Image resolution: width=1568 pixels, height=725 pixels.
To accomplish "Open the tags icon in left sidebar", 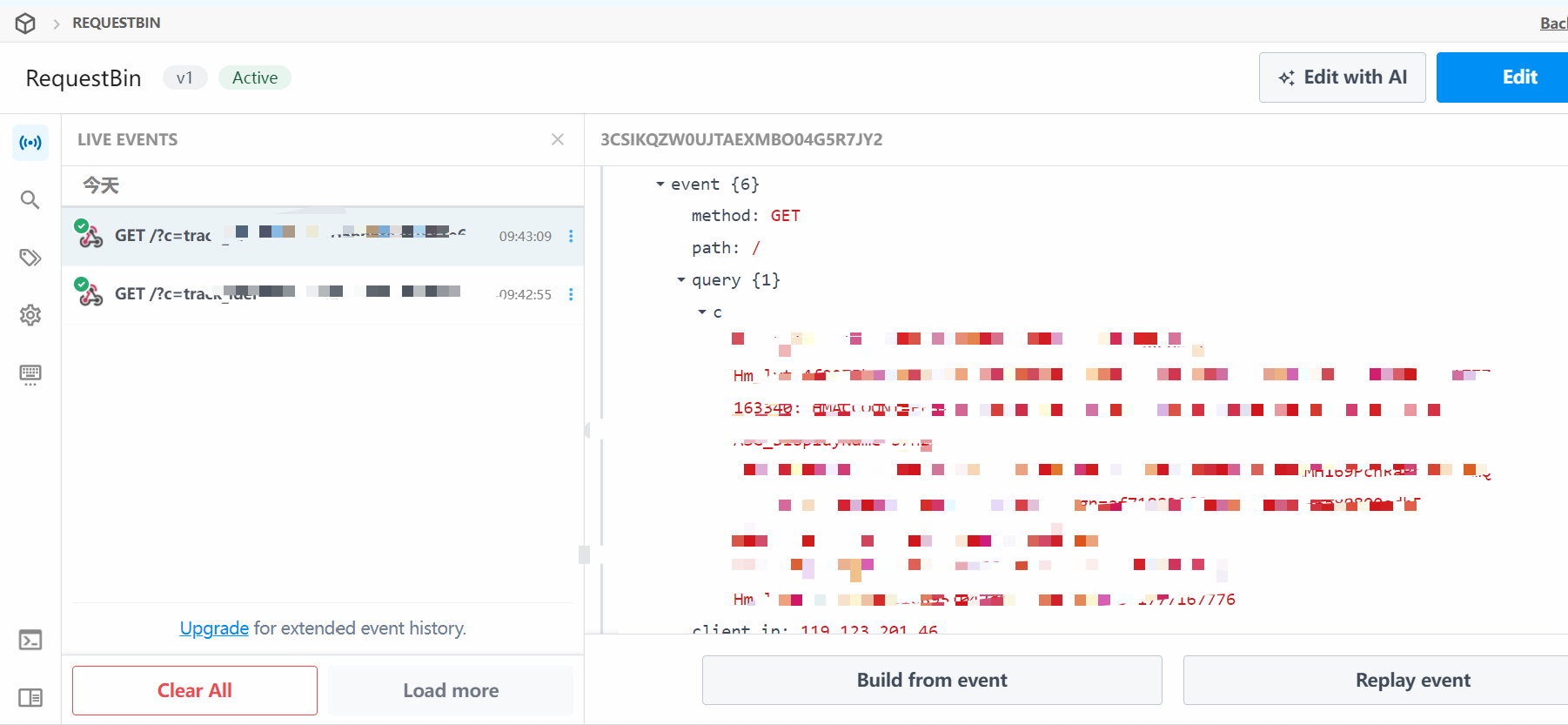I will [30, 258].
